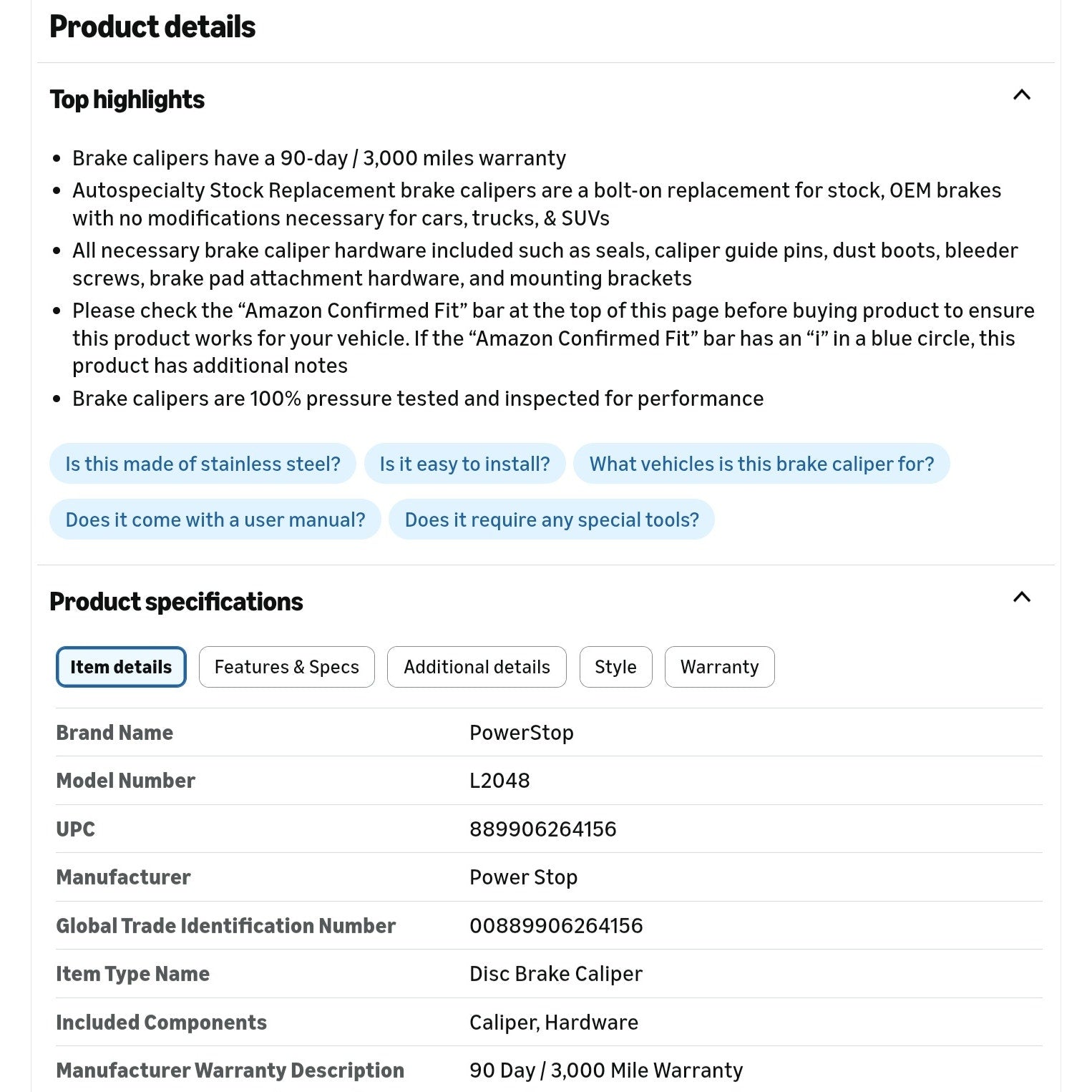1092x1092 pixels.
Task: Click the Product specifications heading
Action: 176,602
